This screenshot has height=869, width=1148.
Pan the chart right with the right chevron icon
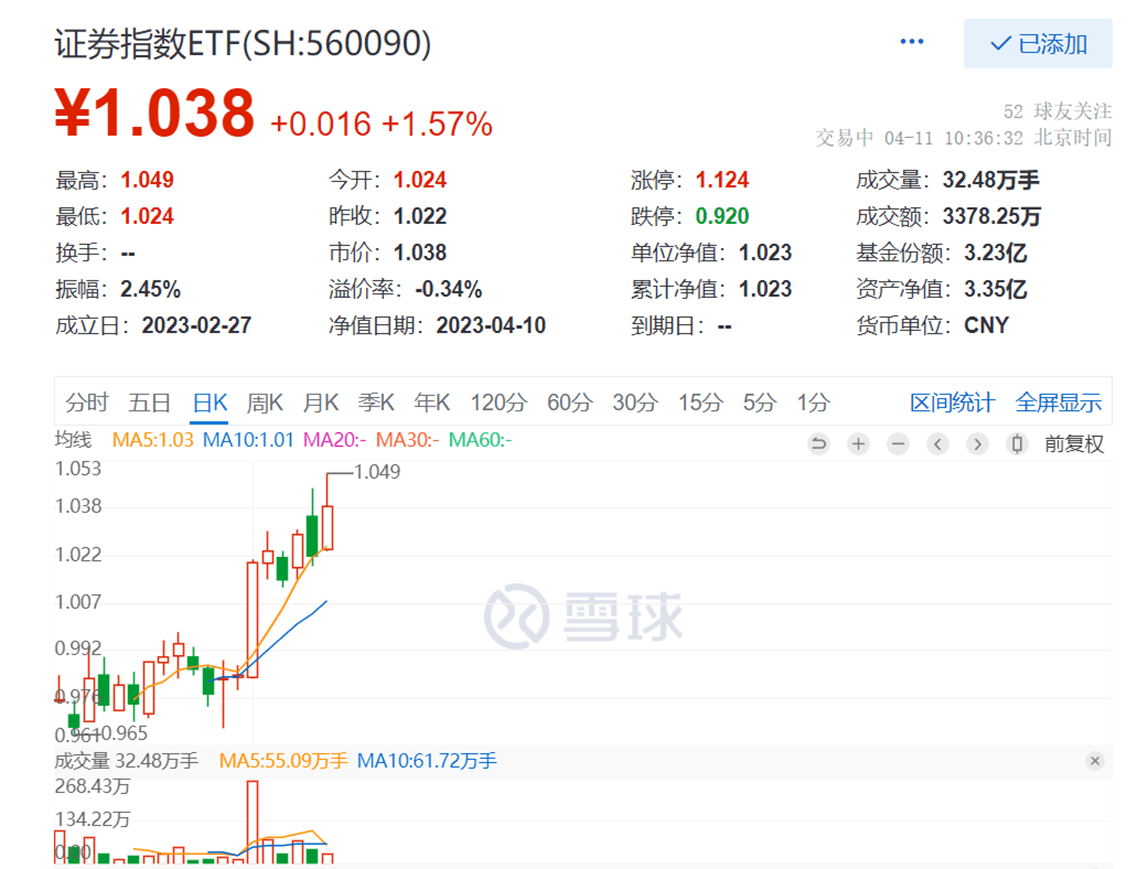(x=977, y=443)
